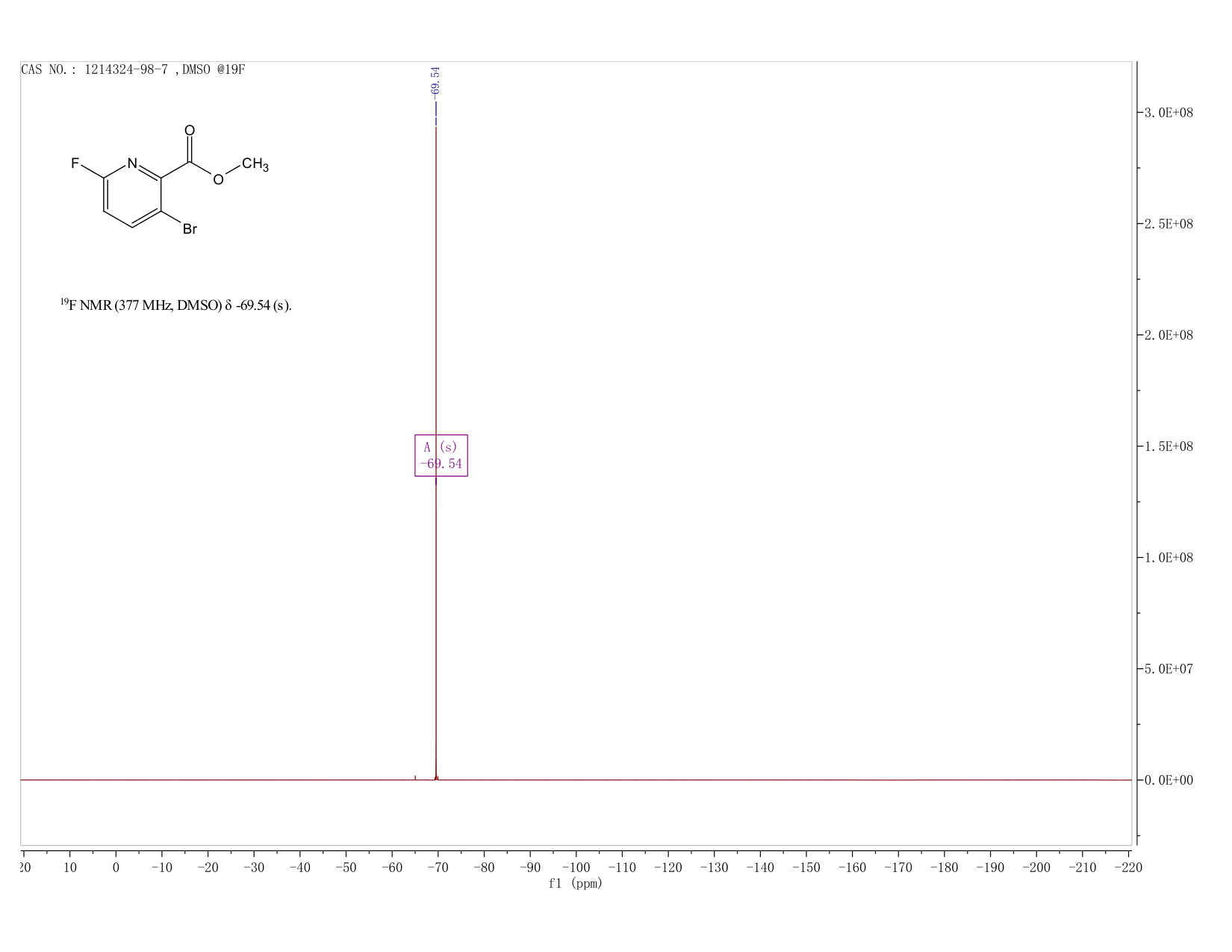Click the CH3 group in the structure

tap(255, 164)
